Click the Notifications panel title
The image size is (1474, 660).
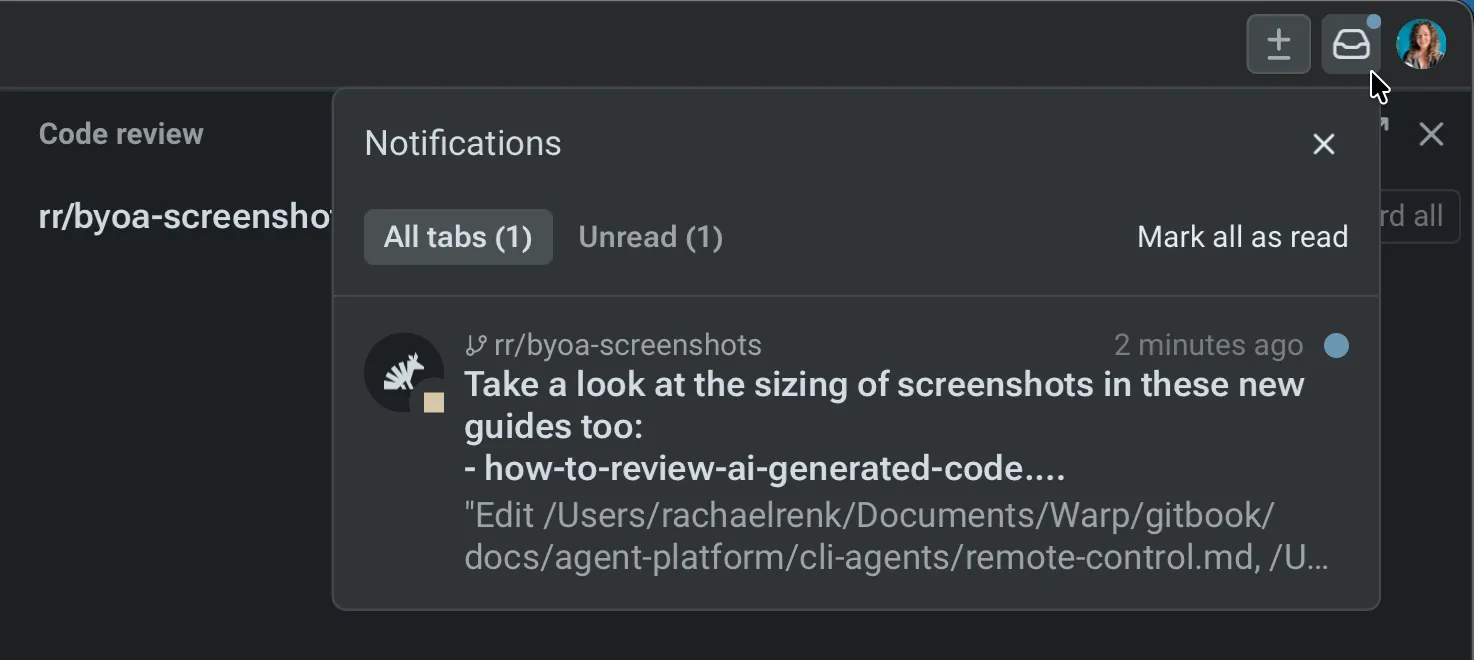click(x=462, y=143)
